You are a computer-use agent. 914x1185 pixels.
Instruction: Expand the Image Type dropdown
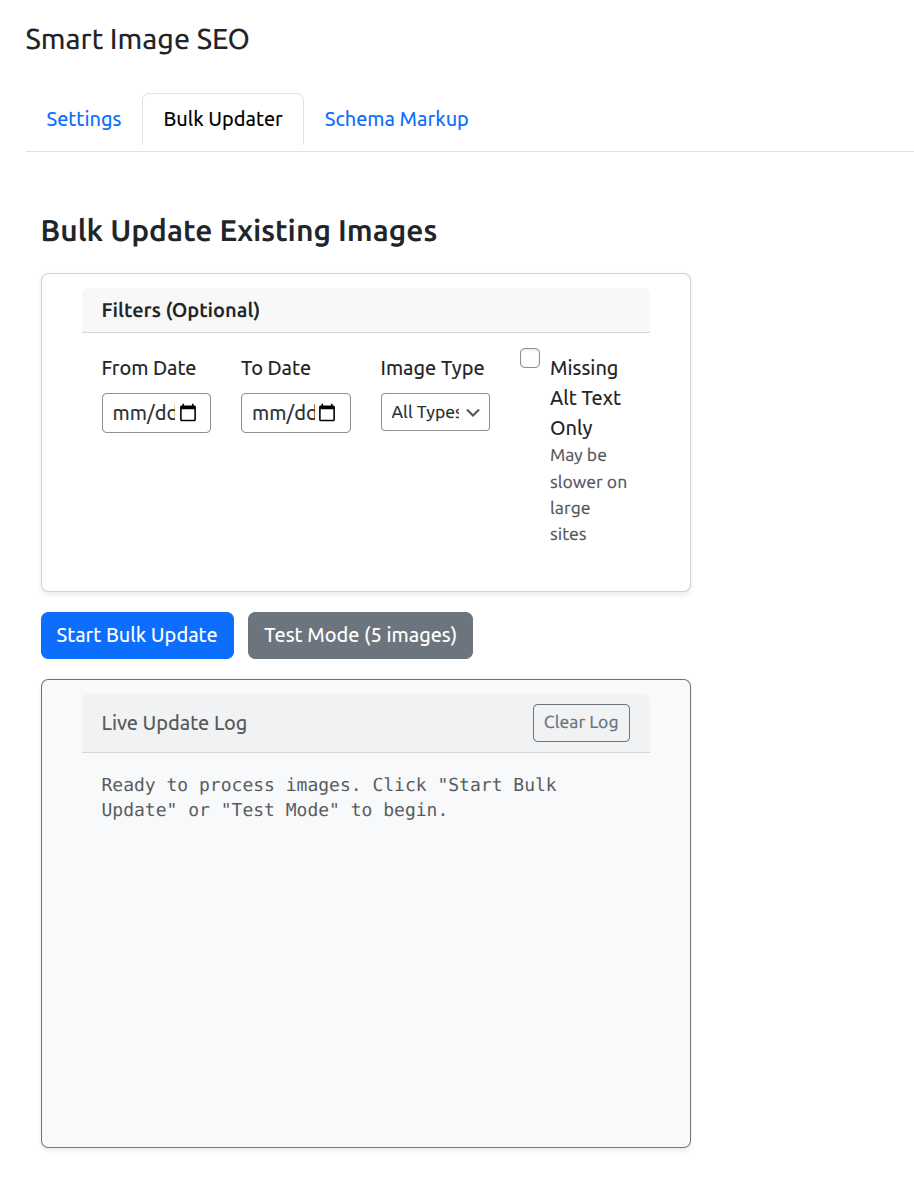point(435,412)
